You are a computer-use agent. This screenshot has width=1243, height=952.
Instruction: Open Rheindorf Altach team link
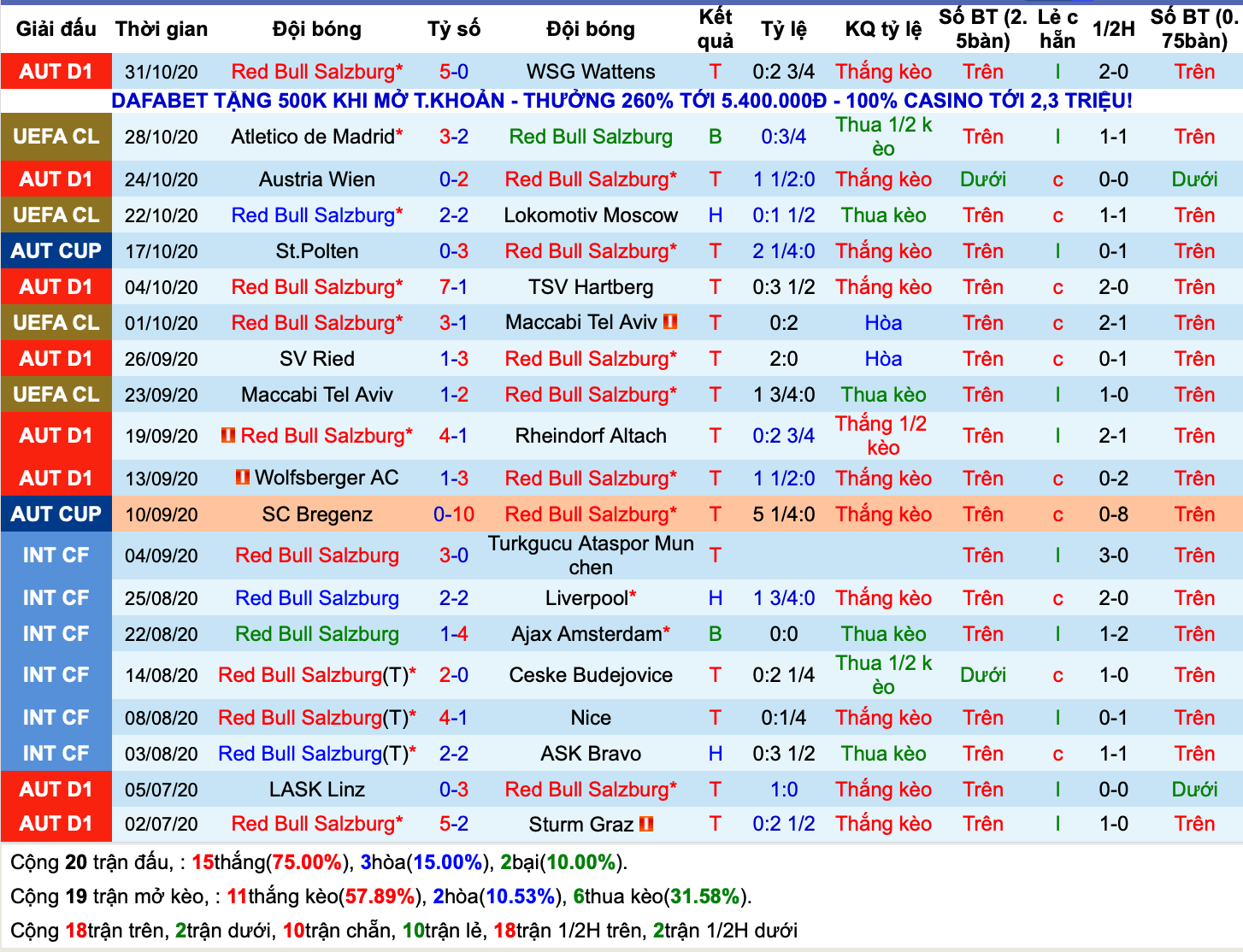pos(591,436)
